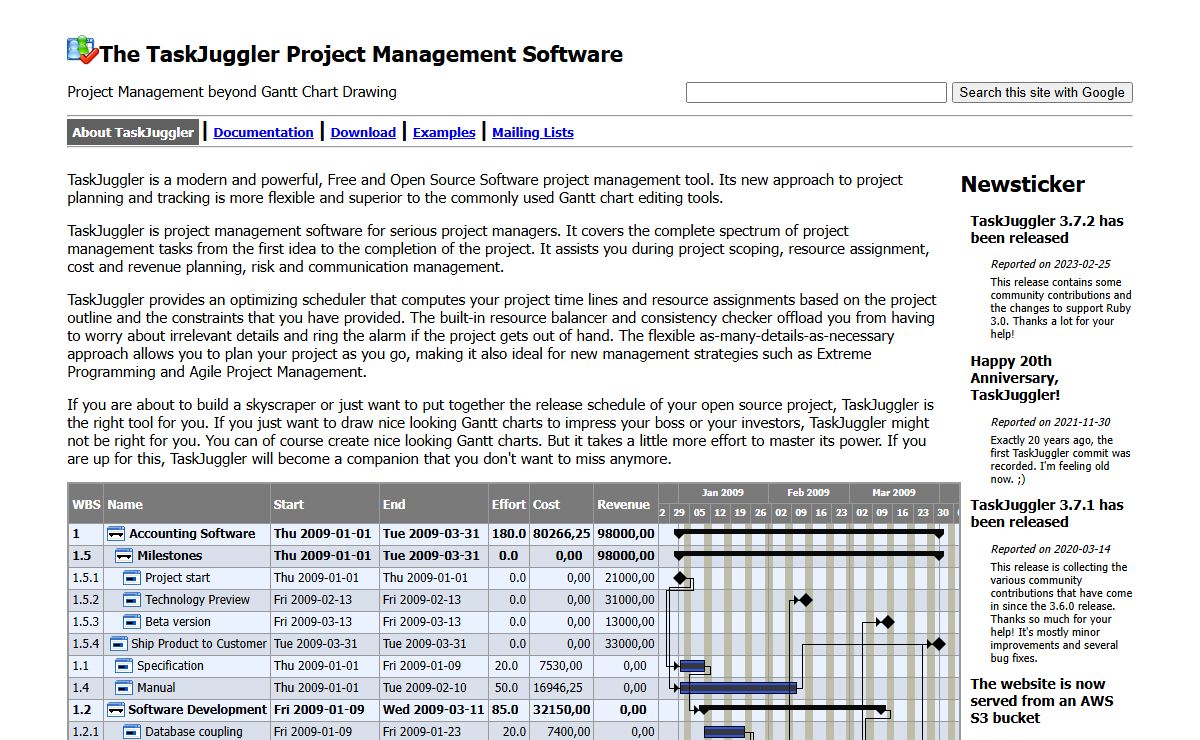The height and width of the screenshot is (740, 1200).
Task: Click the Beta version milestone diamond
Action: pos(886,622)
